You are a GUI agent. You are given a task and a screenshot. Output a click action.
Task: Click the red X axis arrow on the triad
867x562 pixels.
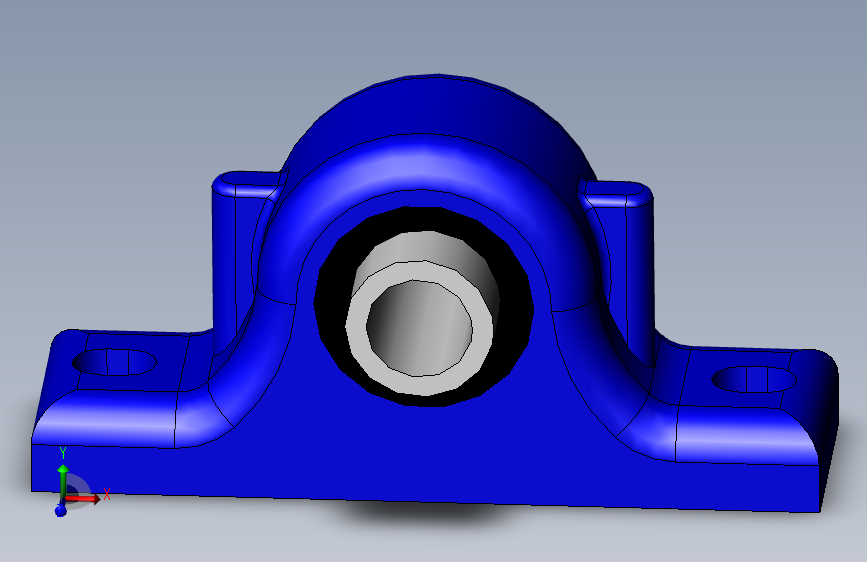click(83, 498)
